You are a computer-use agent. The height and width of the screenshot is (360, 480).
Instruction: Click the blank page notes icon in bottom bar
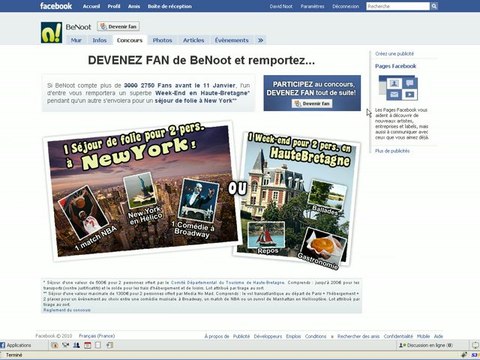(98, 345)
